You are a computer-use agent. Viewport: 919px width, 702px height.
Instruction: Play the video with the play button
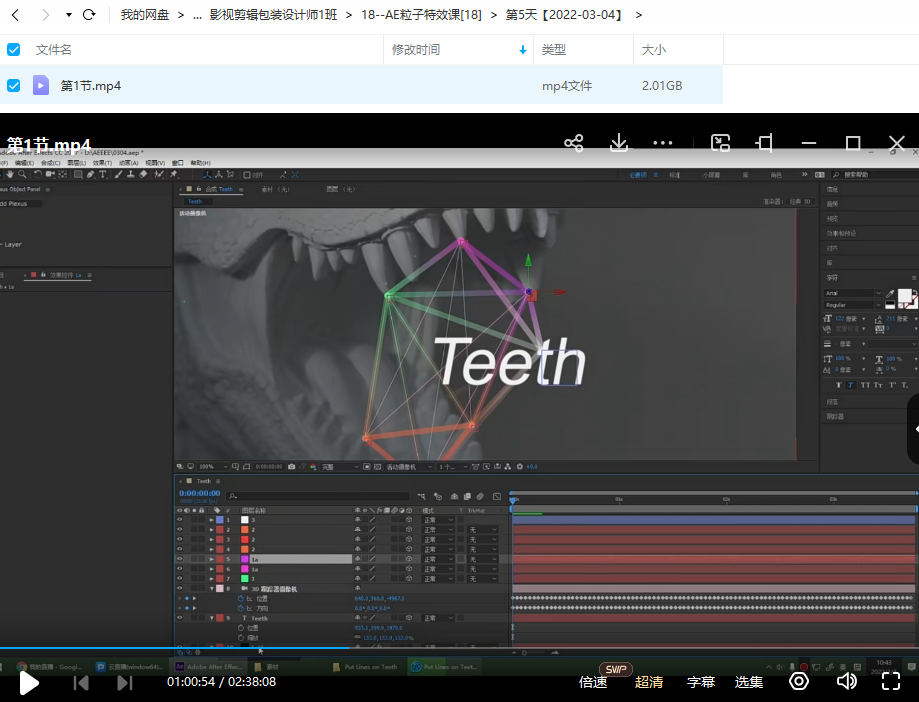tap(30, 682)
